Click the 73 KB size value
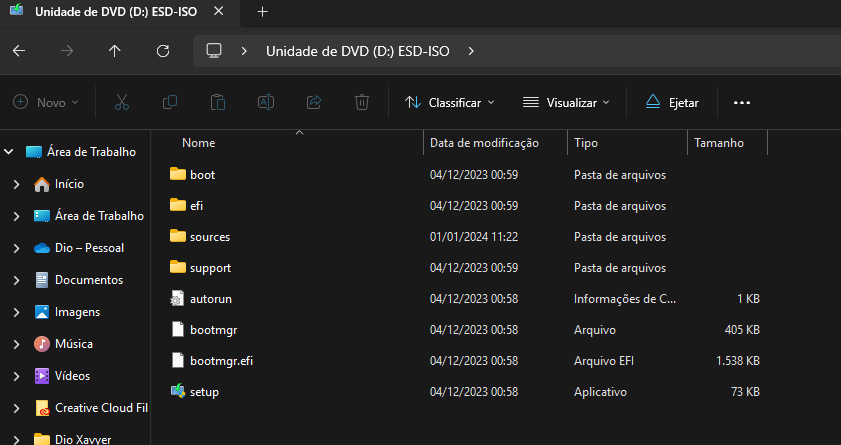This screenshot has width=841, height=445. (x=745, y=392)
